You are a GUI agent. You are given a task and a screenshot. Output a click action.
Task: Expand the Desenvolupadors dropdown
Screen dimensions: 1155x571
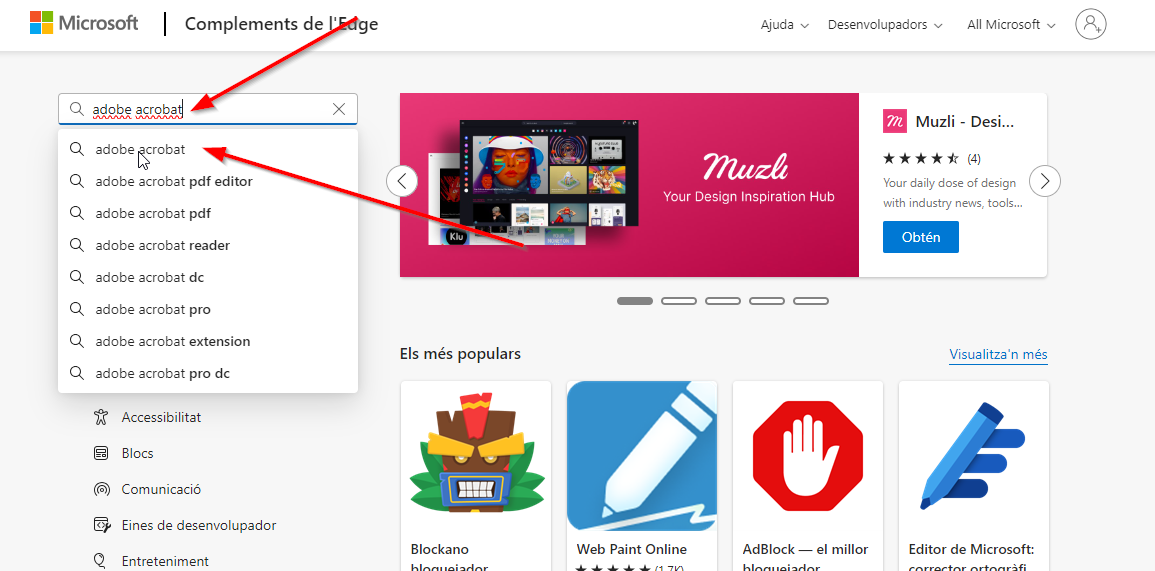(885, 25)
